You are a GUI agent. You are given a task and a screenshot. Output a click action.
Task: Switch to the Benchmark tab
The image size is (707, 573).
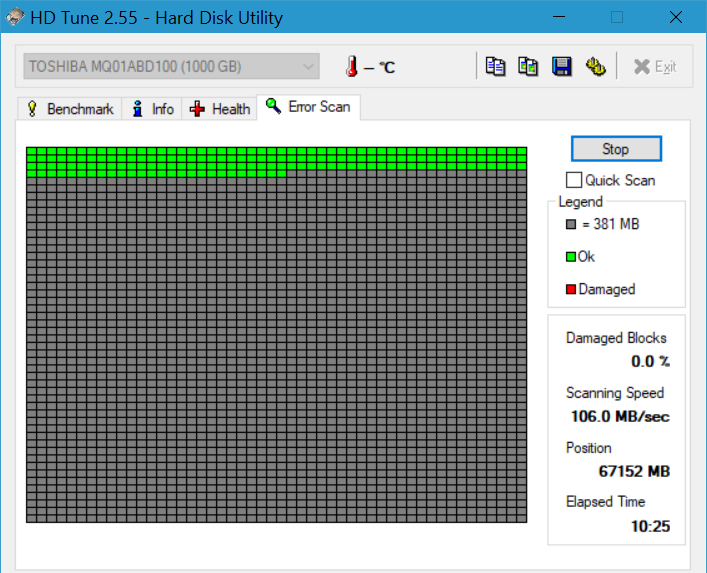69,109
